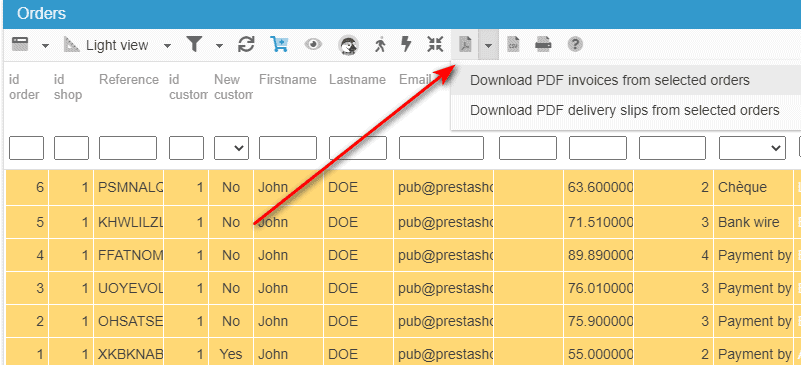Click the Firstname filter input field
The image size is (801, 365).
click(x=288, y=148)
